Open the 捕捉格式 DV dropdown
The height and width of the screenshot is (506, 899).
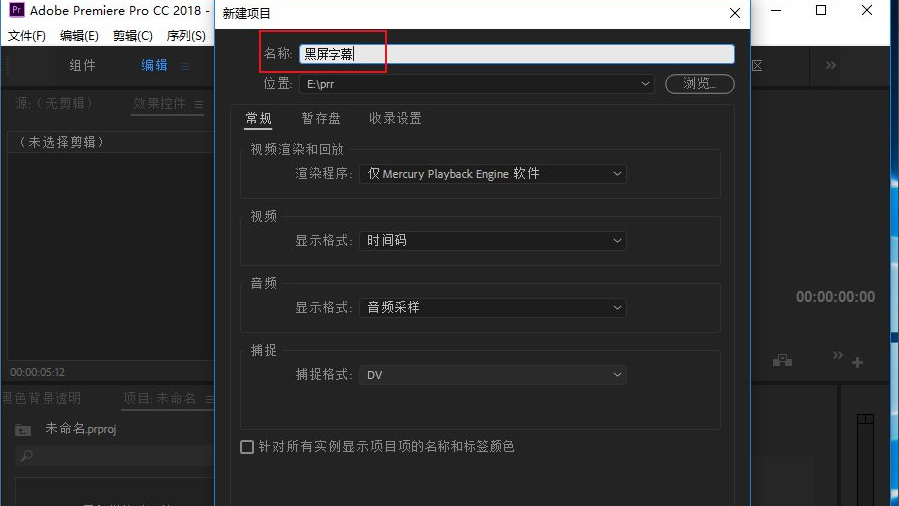[617, 375]
